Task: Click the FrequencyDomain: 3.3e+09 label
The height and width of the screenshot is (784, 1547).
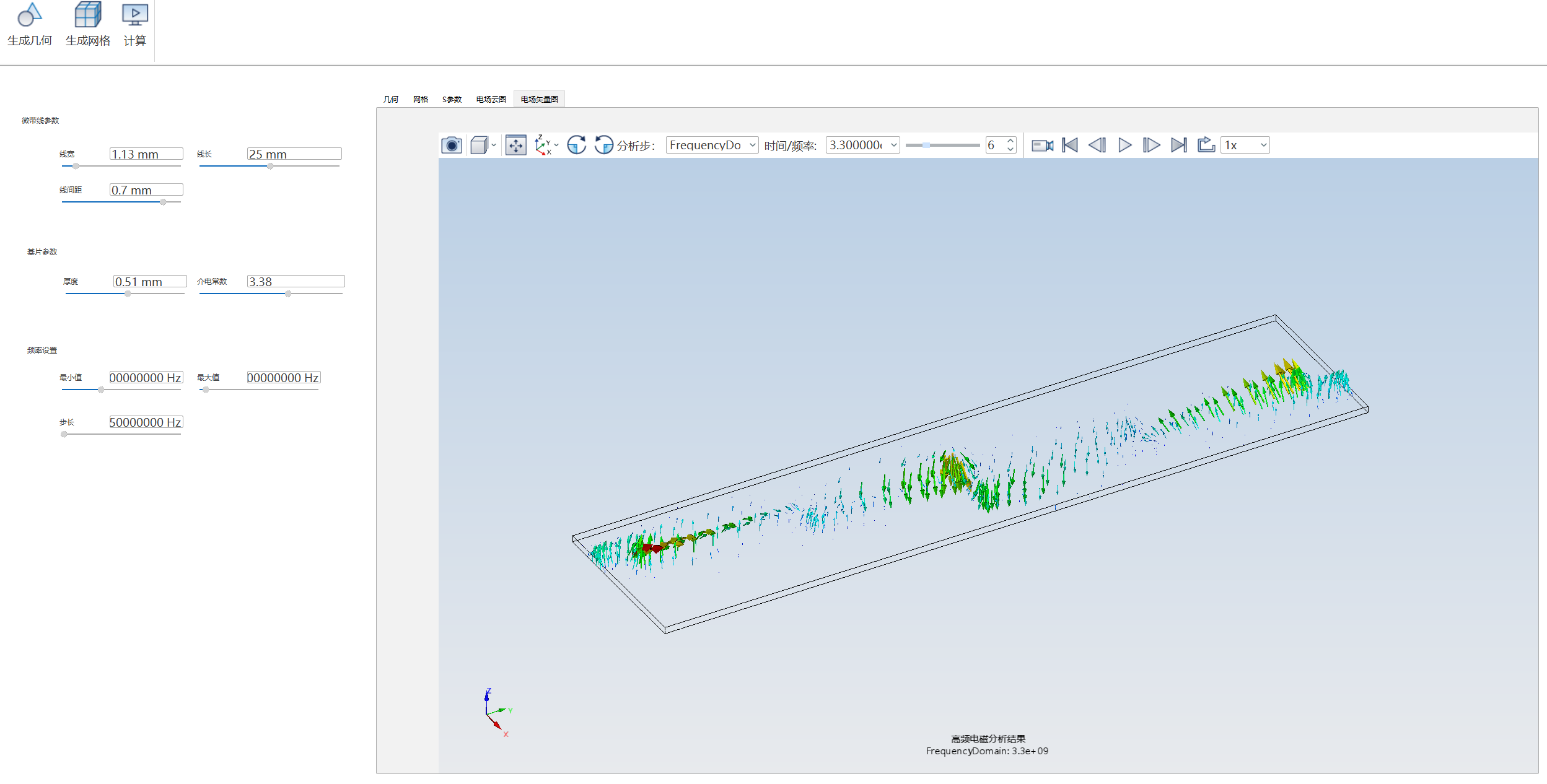Action: pos(987,751)
